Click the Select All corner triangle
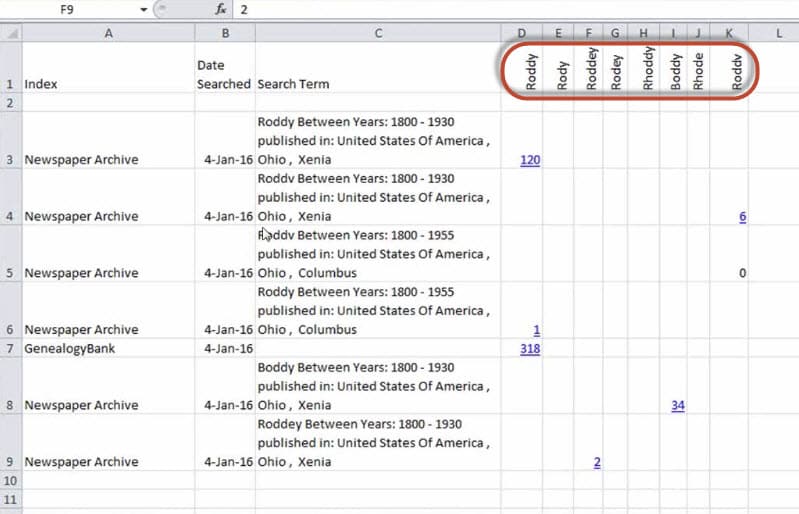Viewport: 799px width, 514px height. pos(10,33)
